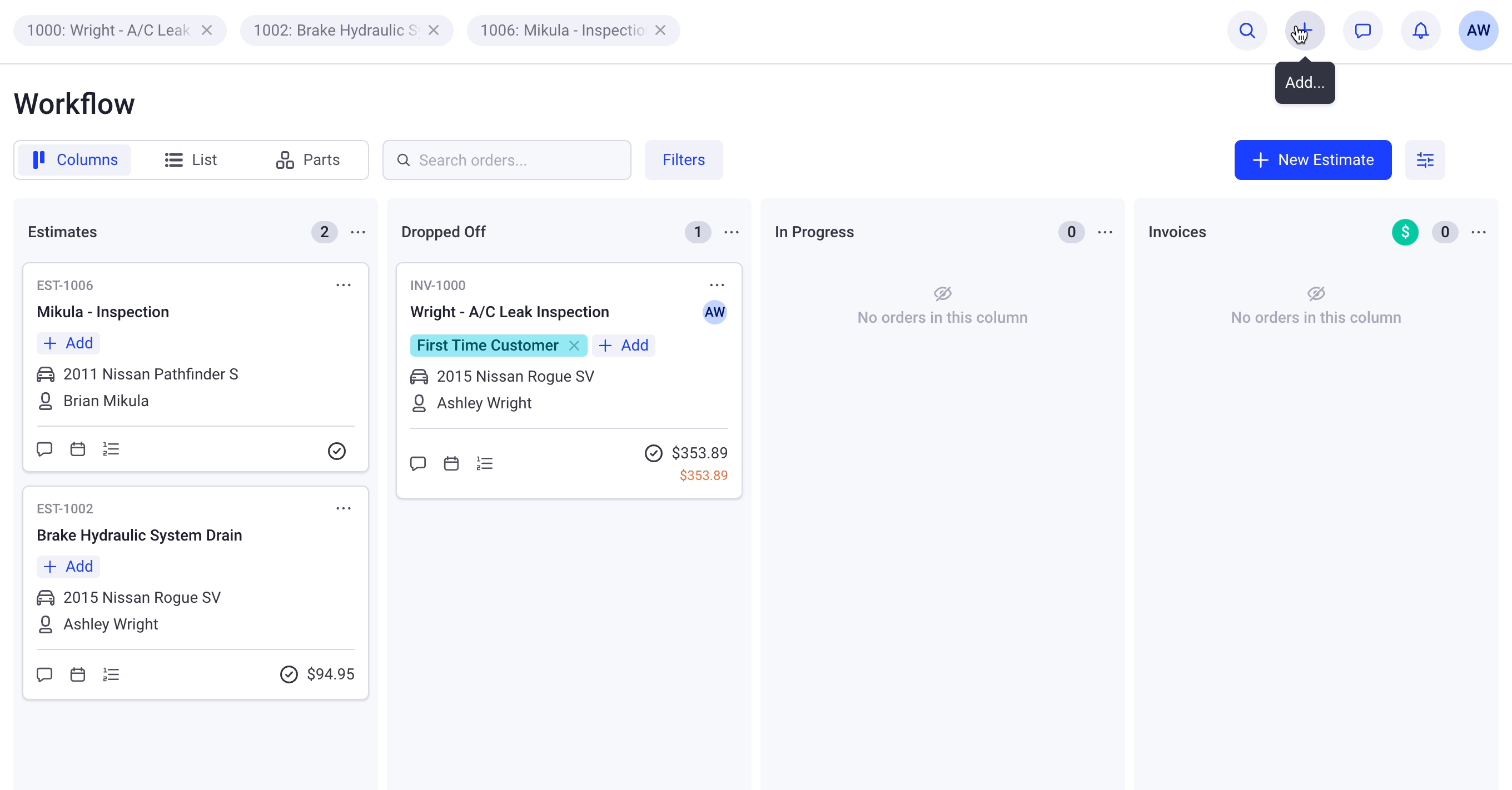This screenshot has width=1512, height=790.
Task: Open calendar on EST-1006 card
Action: pyautogui.click(x=77, y=449)
